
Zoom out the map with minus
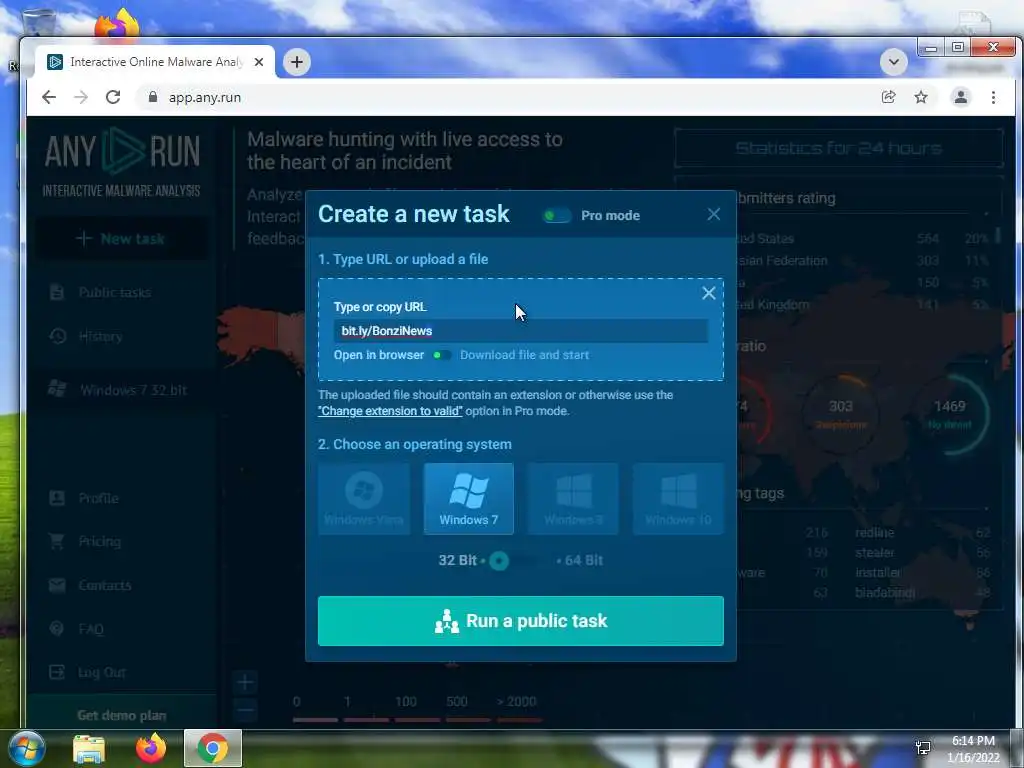point(245,709)
